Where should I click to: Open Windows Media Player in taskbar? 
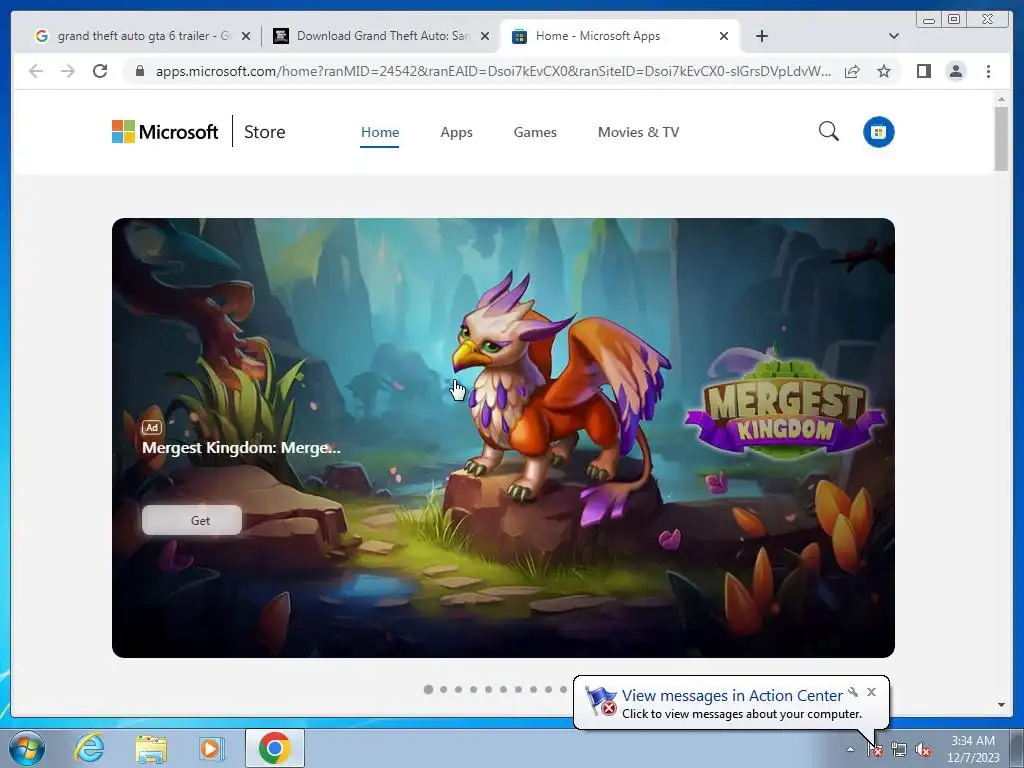point(211,748)
